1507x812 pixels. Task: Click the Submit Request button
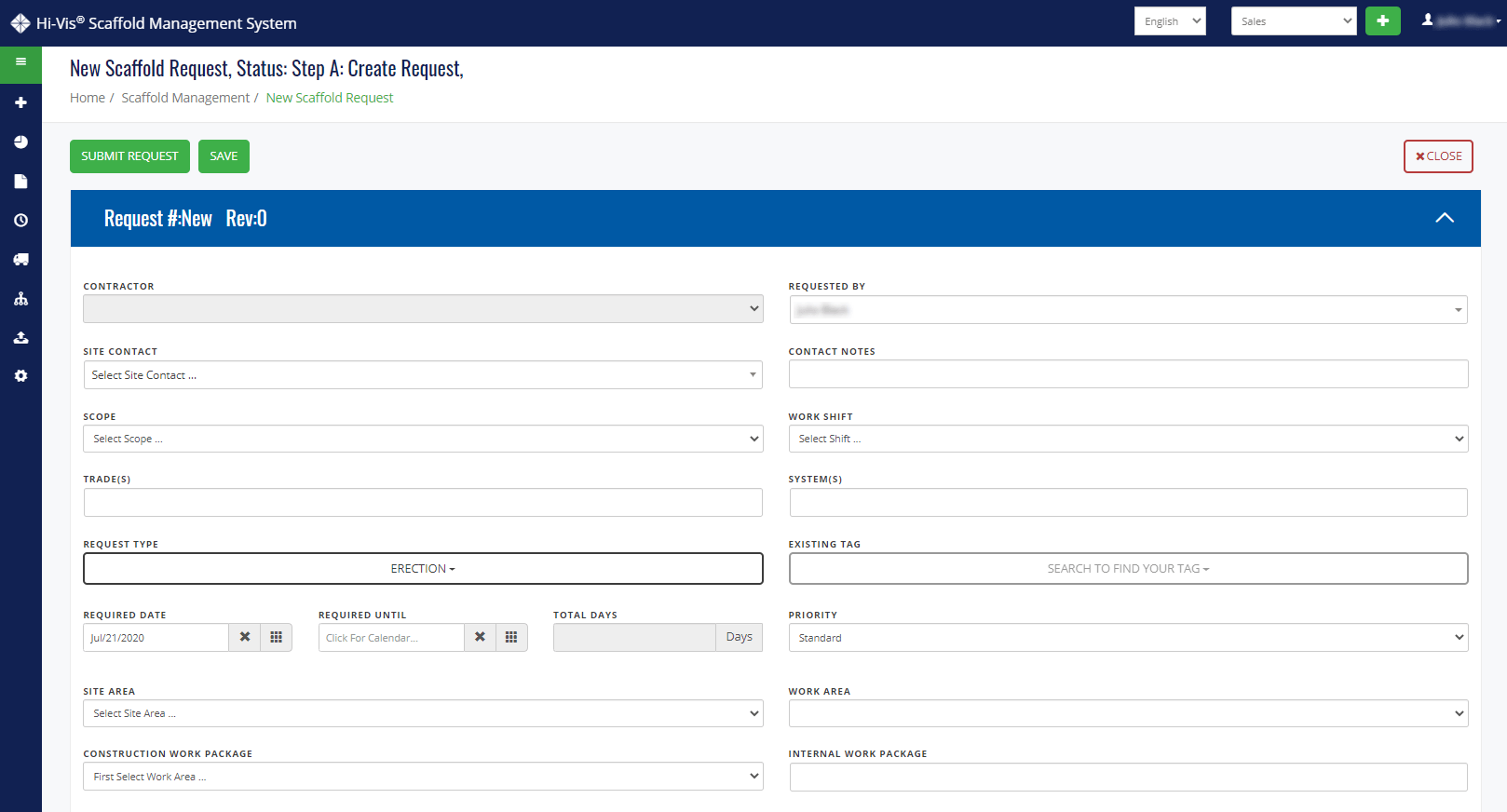point(129,156)
